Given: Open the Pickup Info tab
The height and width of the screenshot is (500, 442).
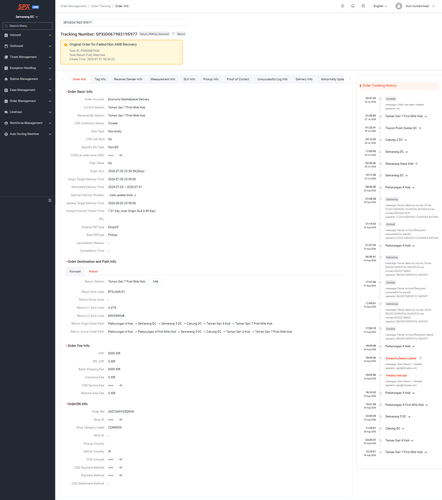Looking at the screenshot, I should pos(211,79).
